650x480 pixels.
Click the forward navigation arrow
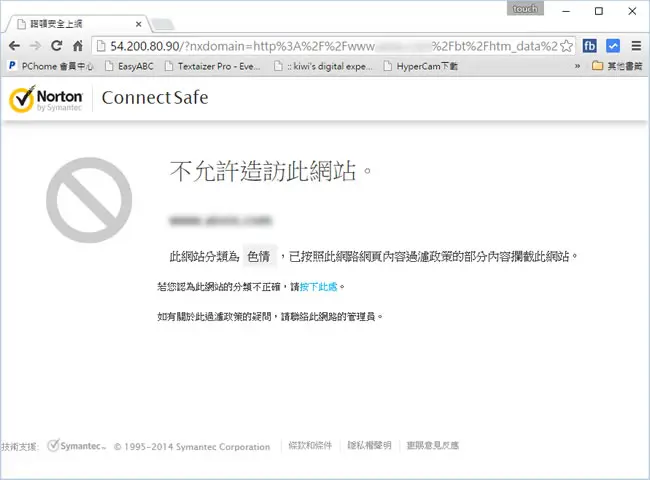click(x=36, y=46)
